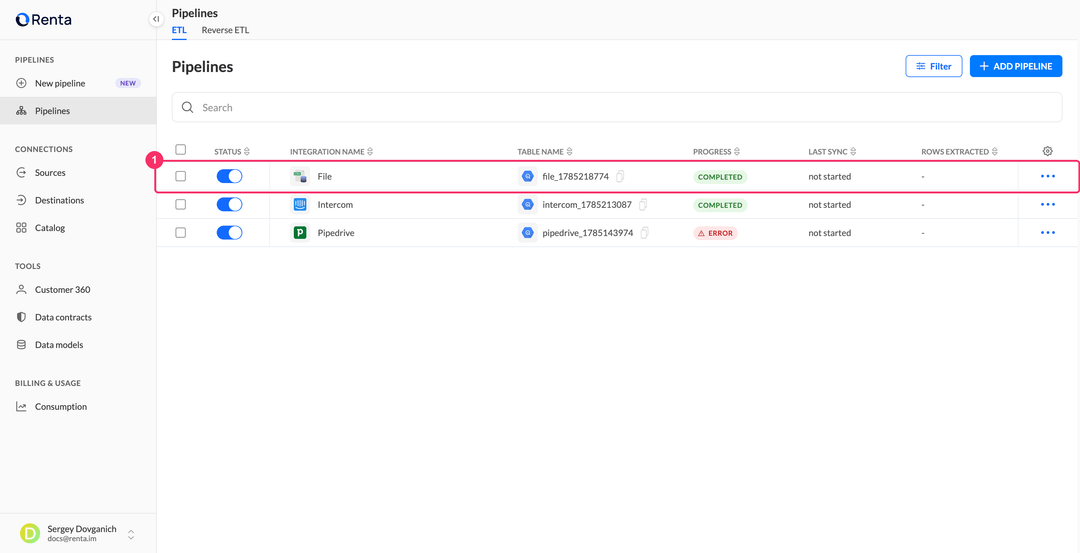Copy the intercom_1785213087 table name
The height and width of the screenshot is (553, 1080).
643,205
